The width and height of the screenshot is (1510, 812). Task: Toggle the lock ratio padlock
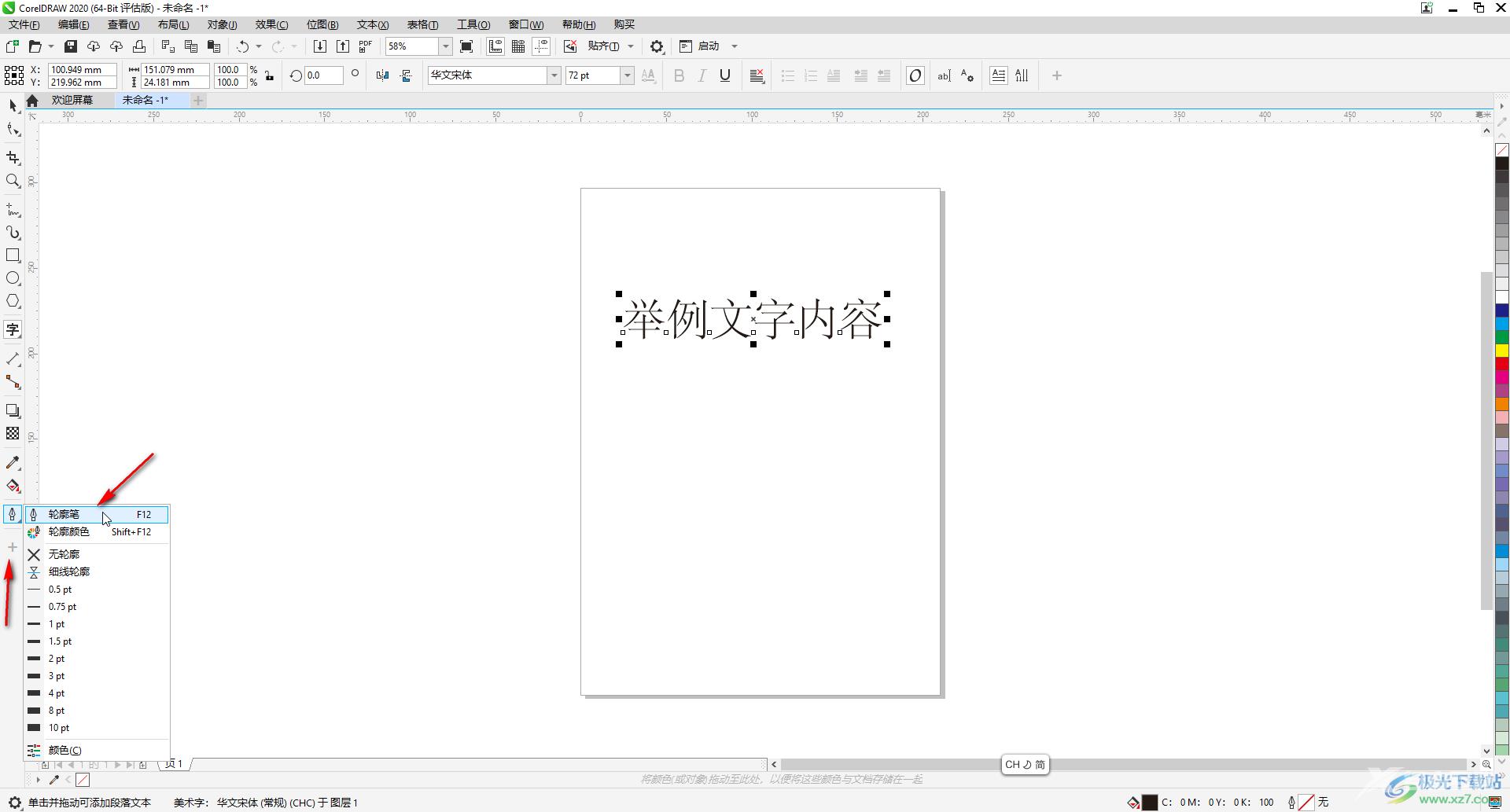[270, 75]
